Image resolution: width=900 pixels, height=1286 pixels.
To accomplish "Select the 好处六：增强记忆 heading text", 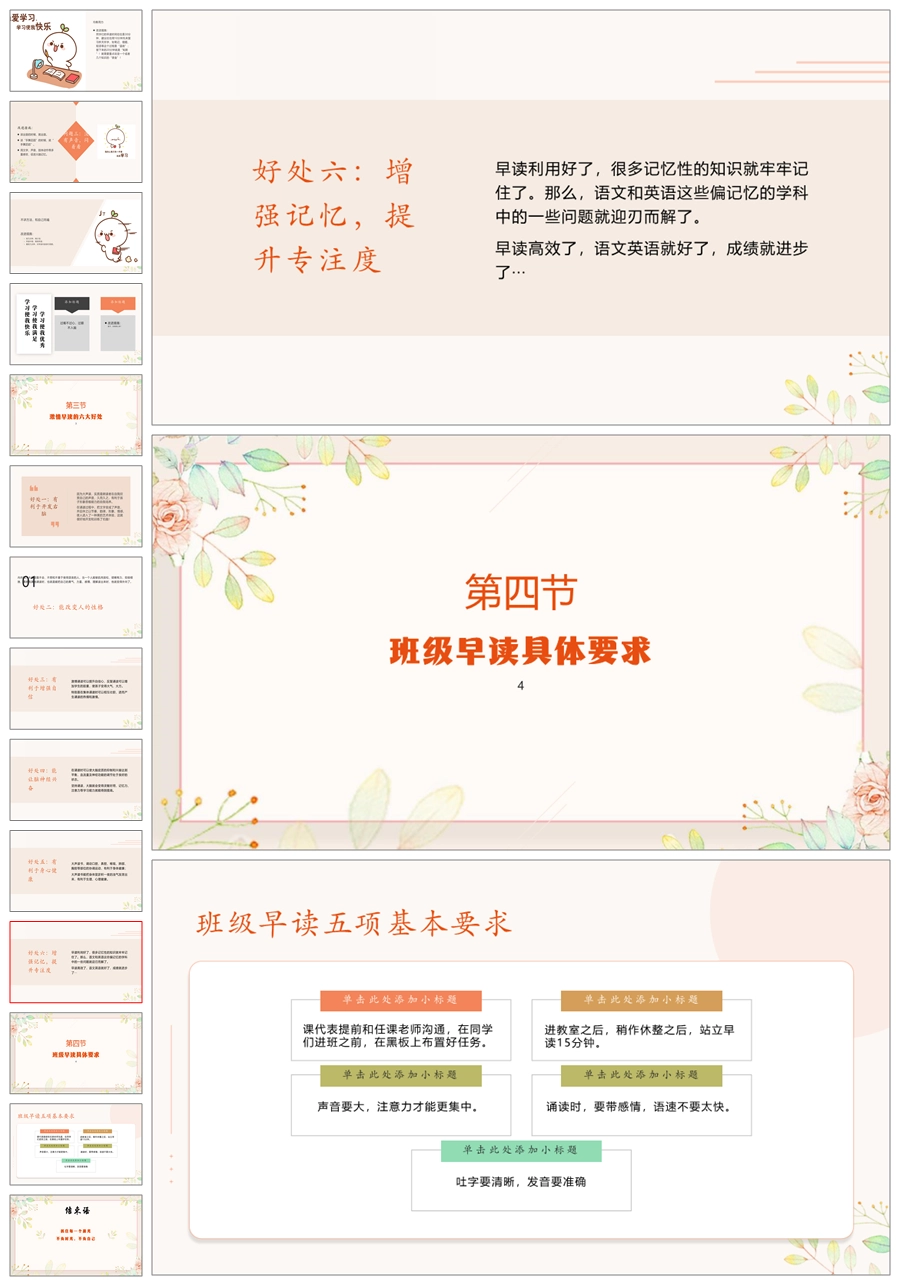I will [x=333, y=217].
